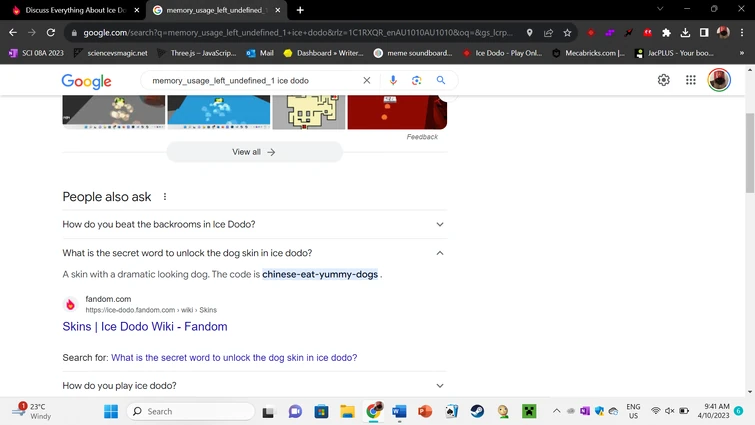Open People also ask options menu
This screenshot has width=755, height=425.
coord(165,196)
